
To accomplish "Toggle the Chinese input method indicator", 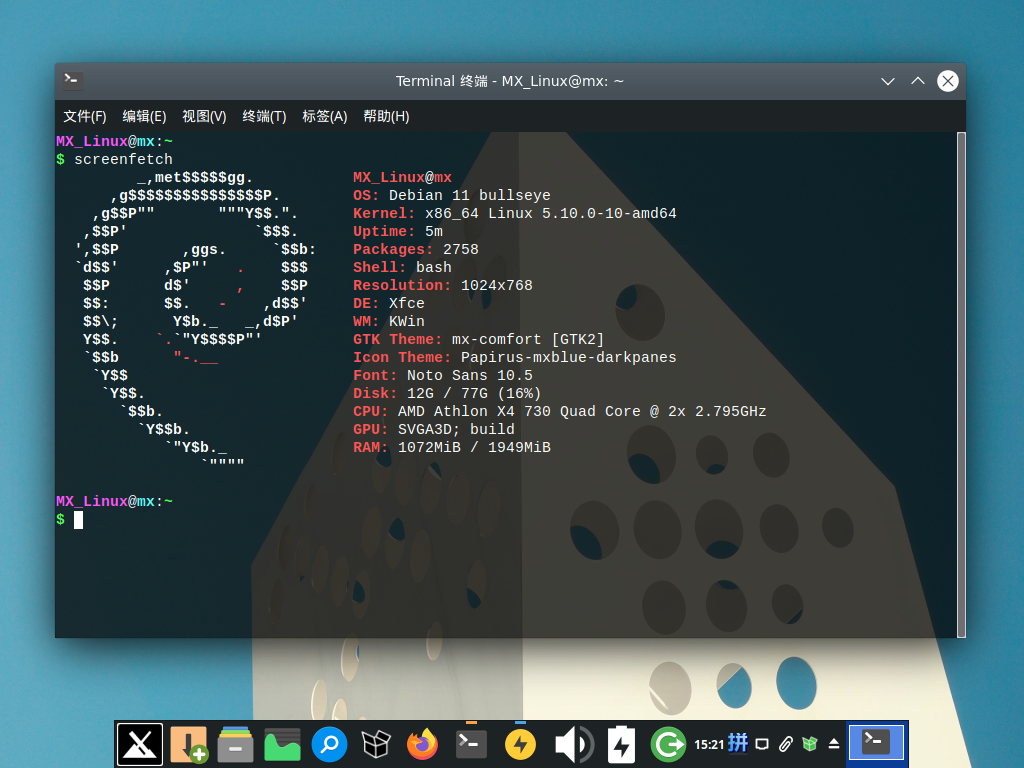I will click(738, 743).
